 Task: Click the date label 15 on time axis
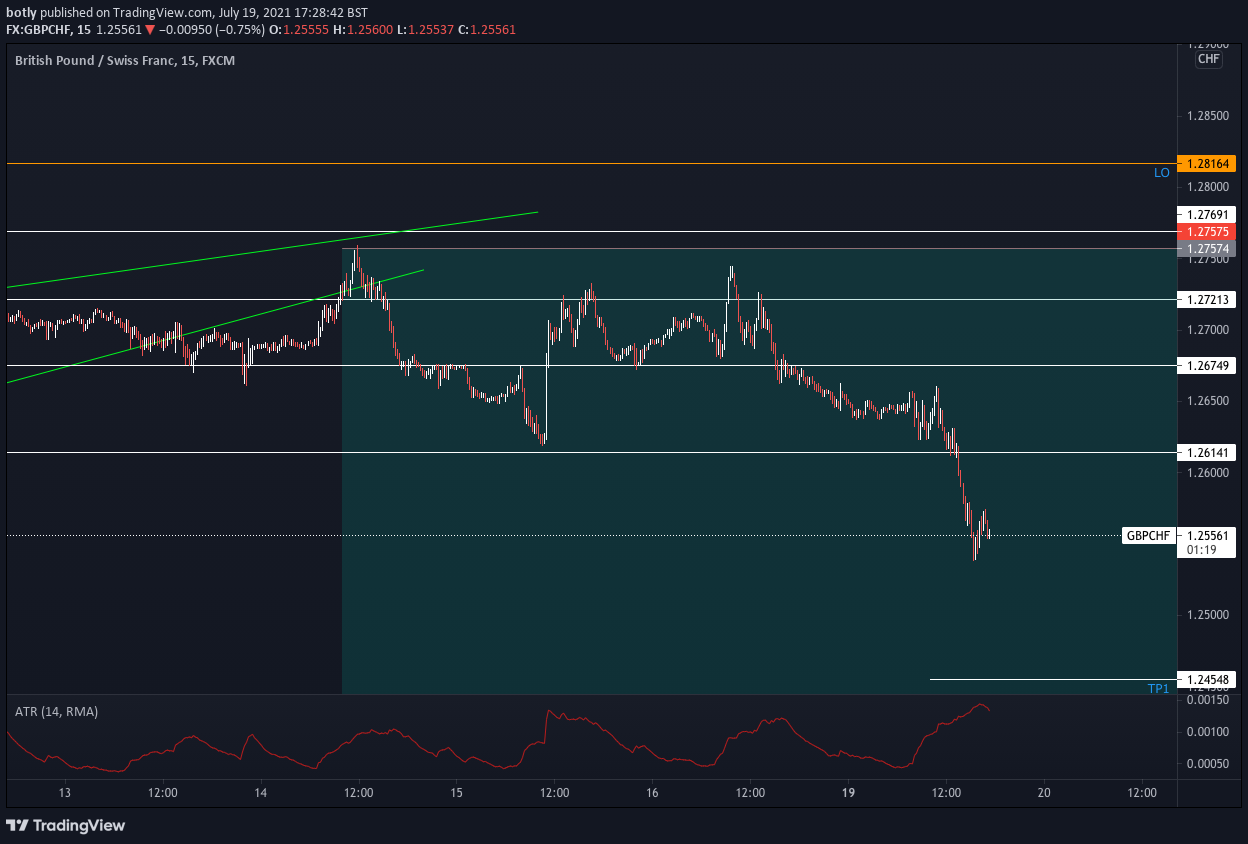point(456,793)
